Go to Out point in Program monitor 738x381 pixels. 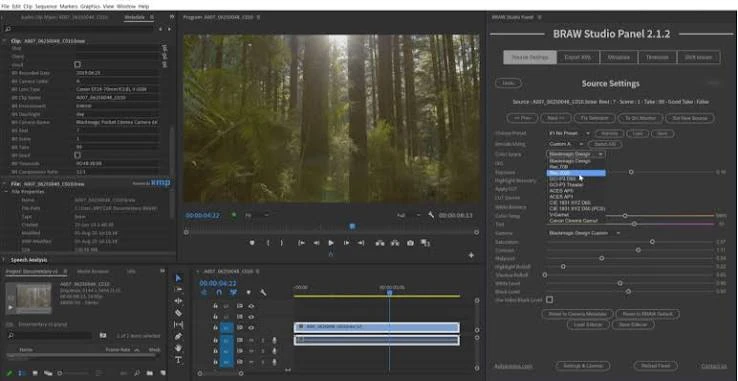[361, 243]
